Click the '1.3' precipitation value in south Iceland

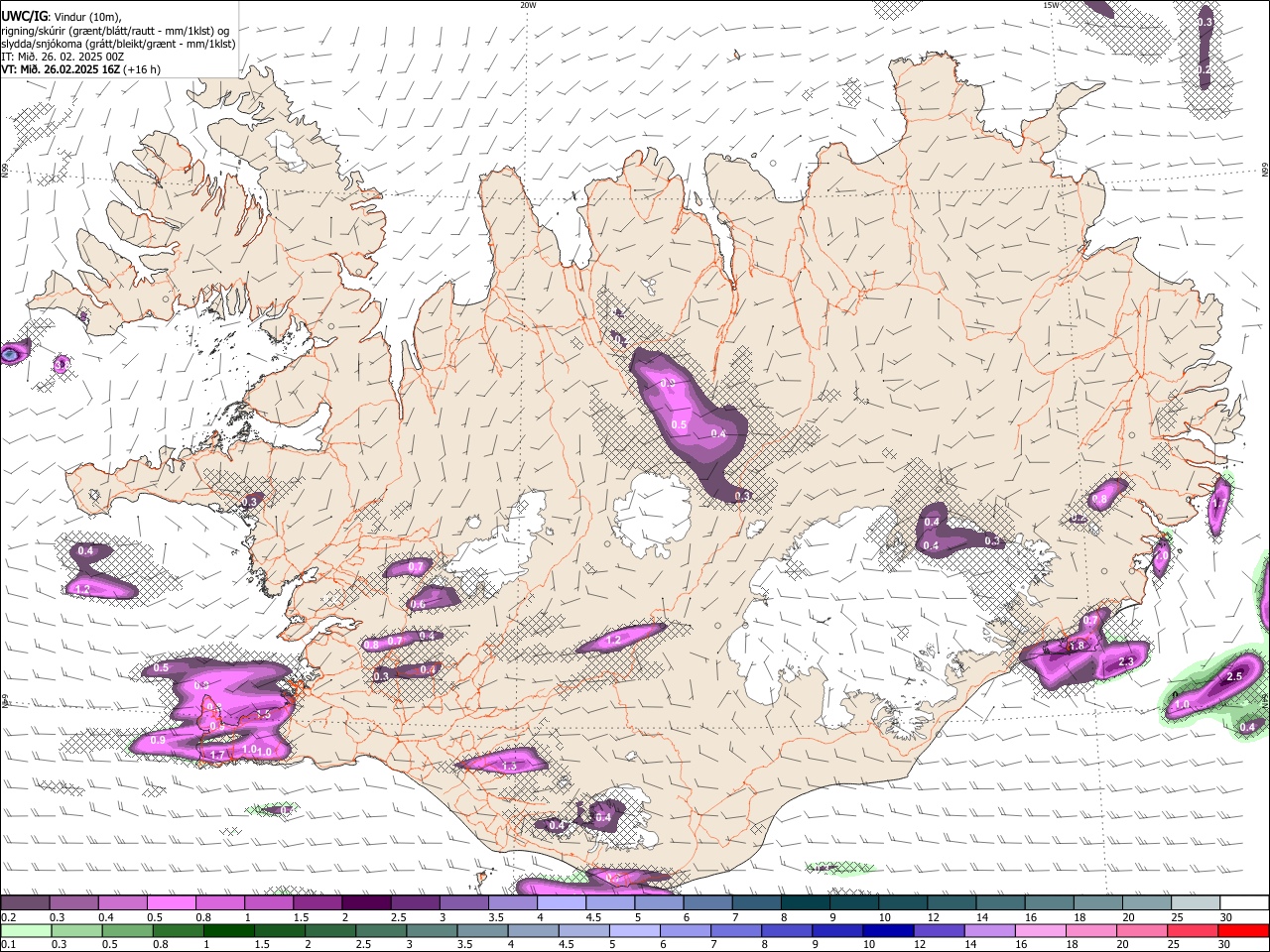pos(509,767)
